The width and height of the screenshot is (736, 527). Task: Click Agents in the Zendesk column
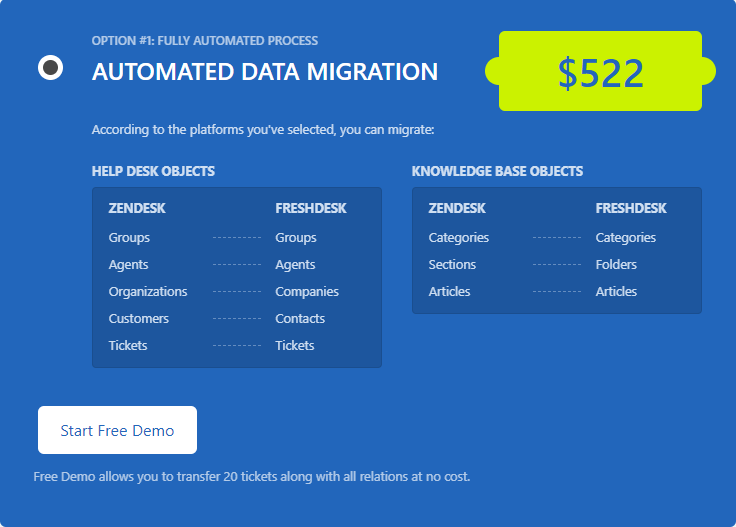[128, 265]
